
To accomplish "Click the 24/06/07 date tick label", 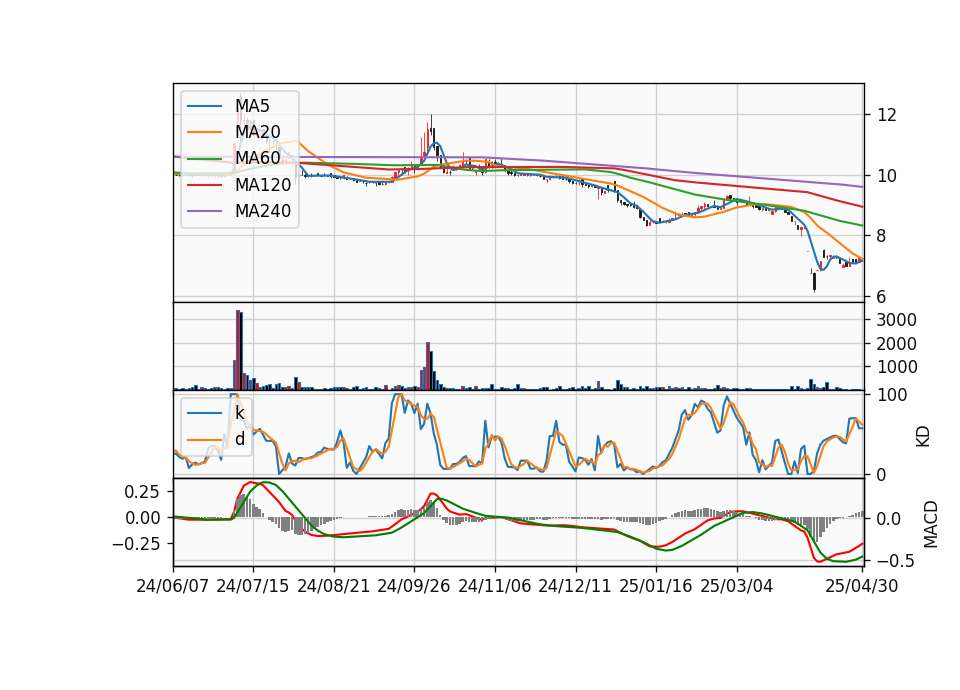I will click(173, 586).
